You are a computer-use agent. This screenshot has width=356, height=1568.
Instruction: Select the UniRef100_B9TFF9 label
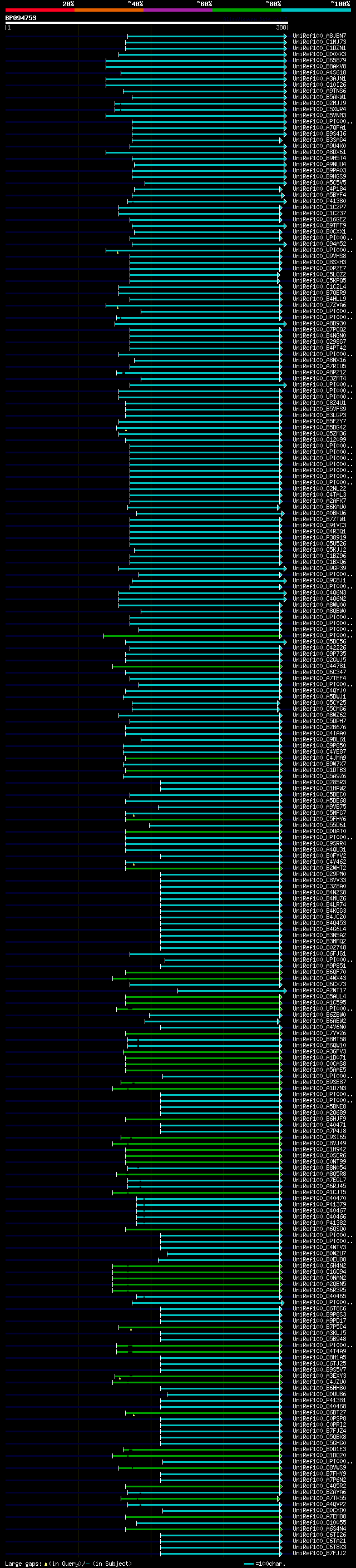(x=319, y=225)
